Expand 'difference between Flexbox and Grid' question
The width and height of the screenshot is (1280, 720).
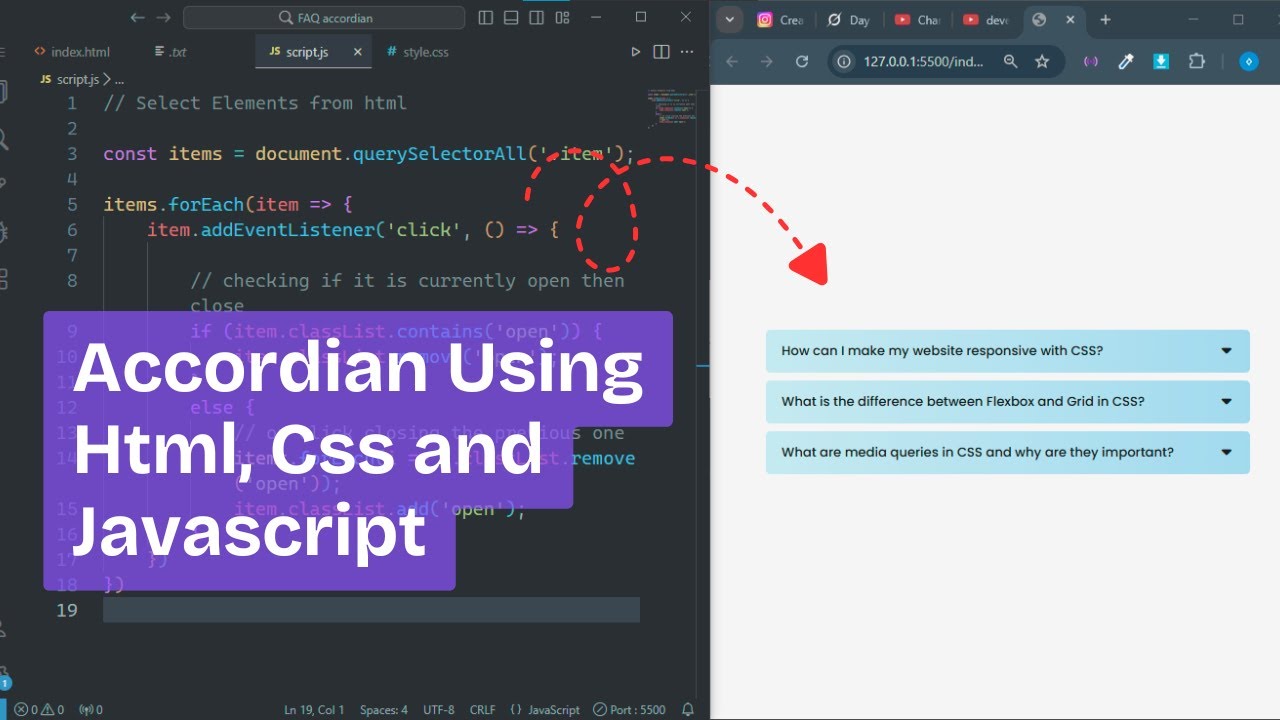pos(1008,401)
